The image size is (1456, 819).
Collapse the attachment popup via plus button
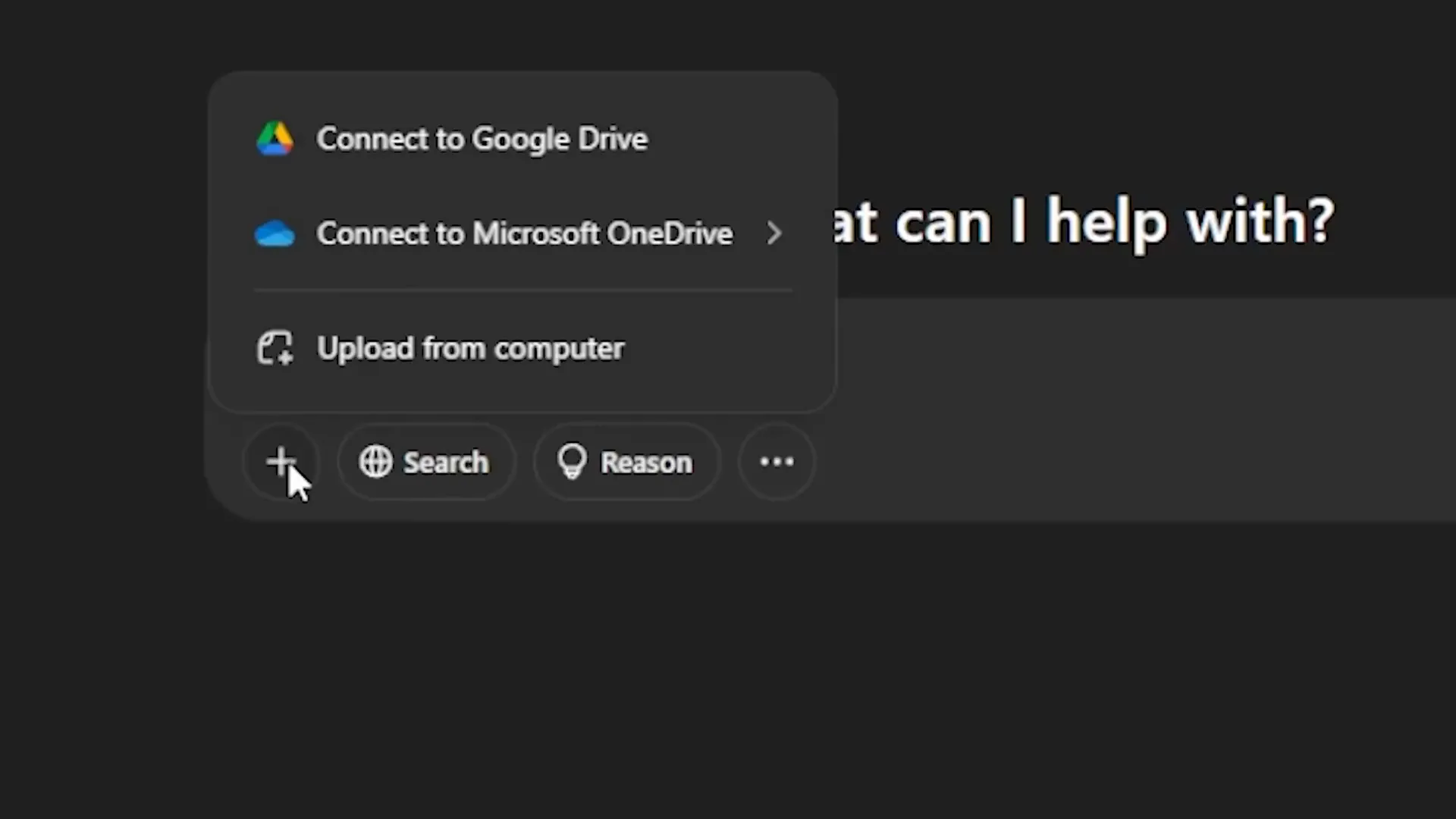281,462
